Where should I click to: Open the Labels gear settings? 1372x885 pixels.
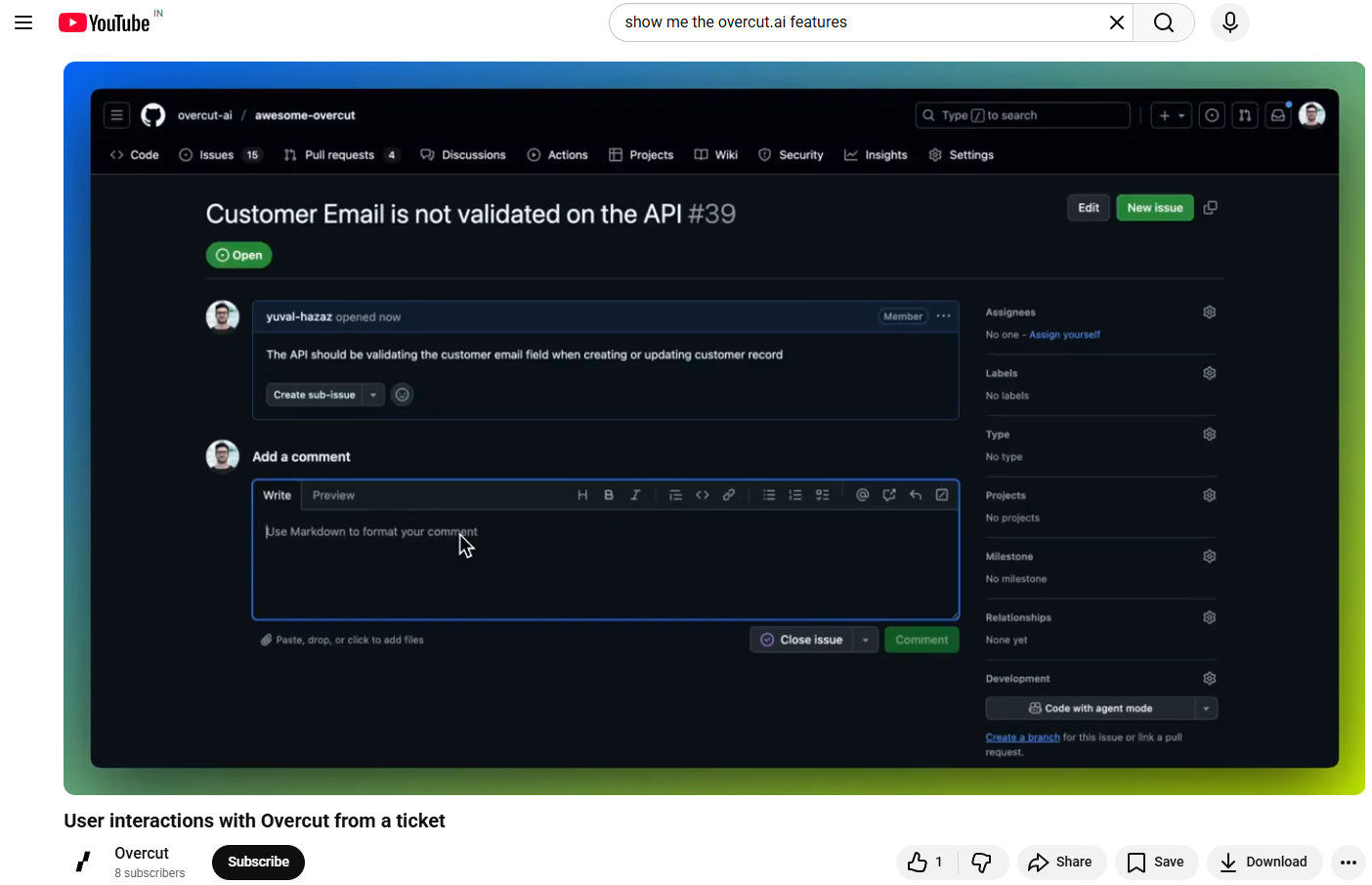pyautogui.click(x=1209, y=373)
